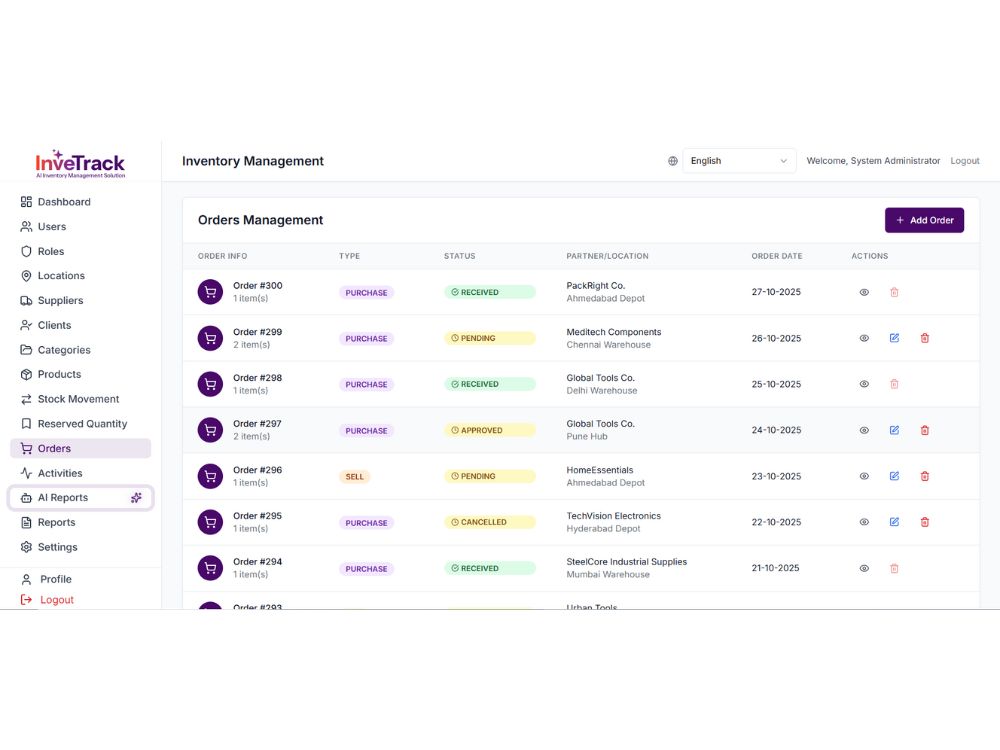Click the Add Order button
This screenshot has width=1000, height=750.
924,220
